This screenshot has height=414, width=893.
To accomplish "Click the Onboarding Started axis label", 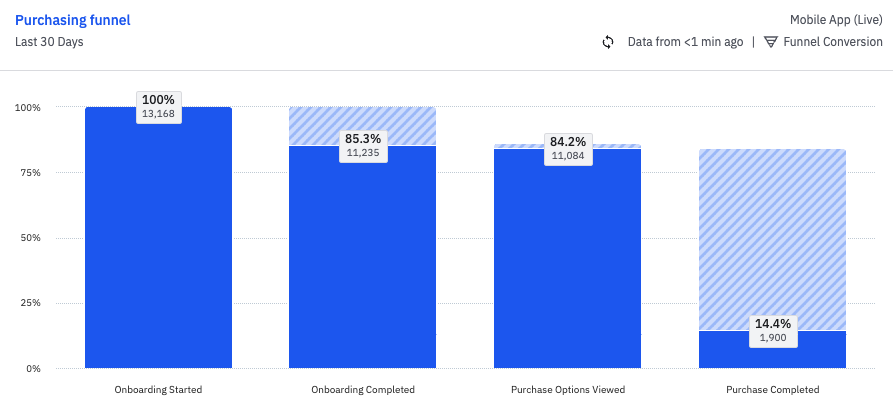I will click(x=158, y=389).
